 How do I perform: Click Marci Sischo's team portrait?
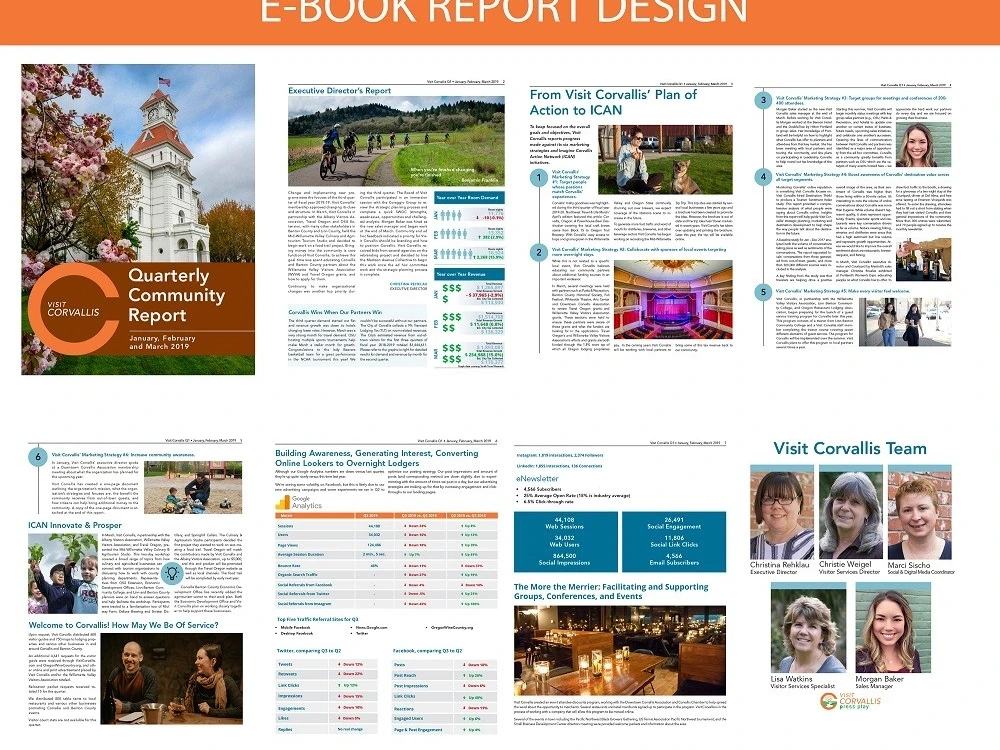coord(920,513)
